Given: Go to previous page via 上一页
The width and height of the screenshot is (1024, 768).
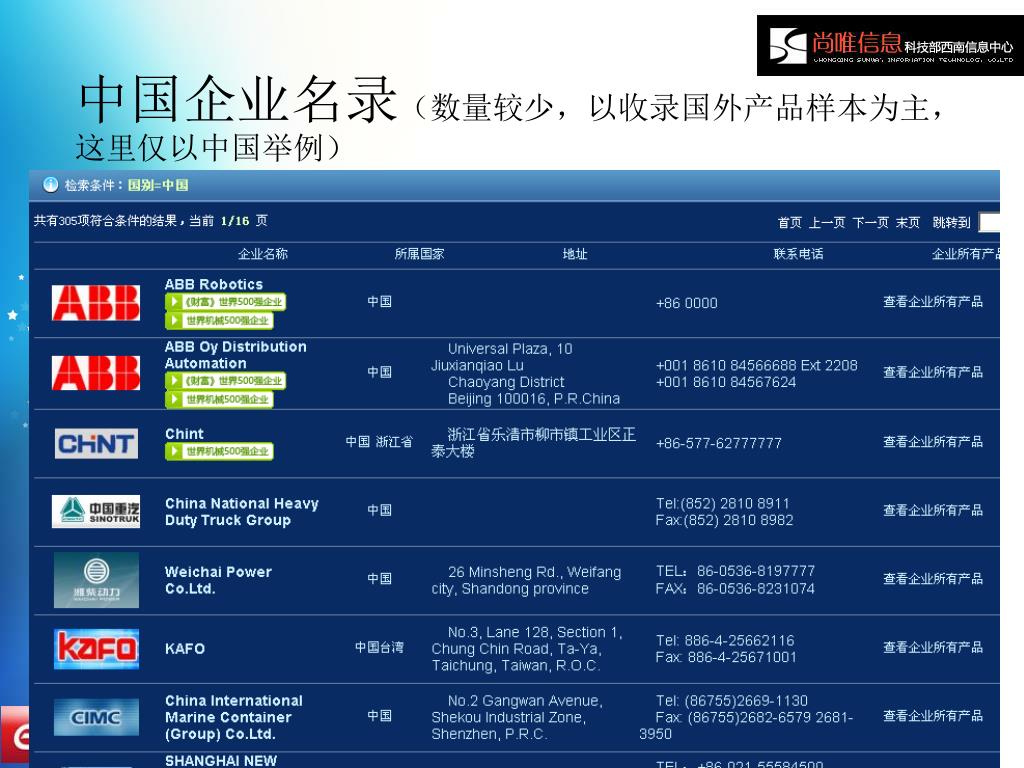Looking at the screenshot, I should click(827, 223).
